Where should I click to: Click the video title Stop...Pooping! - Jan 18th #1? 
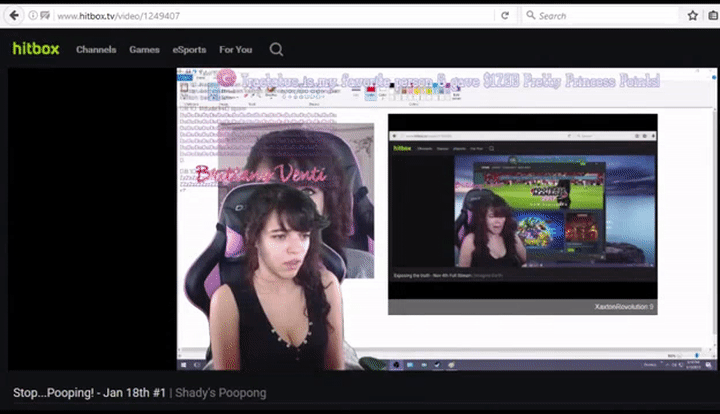click(x=88, y=393)
